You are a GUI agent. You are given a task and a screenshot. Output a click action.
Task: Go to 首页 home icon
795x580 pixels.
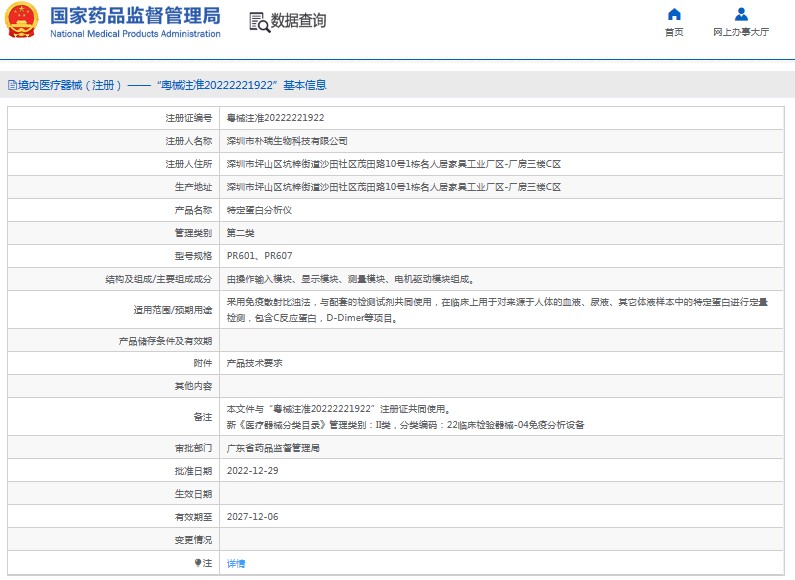point(674,14)
